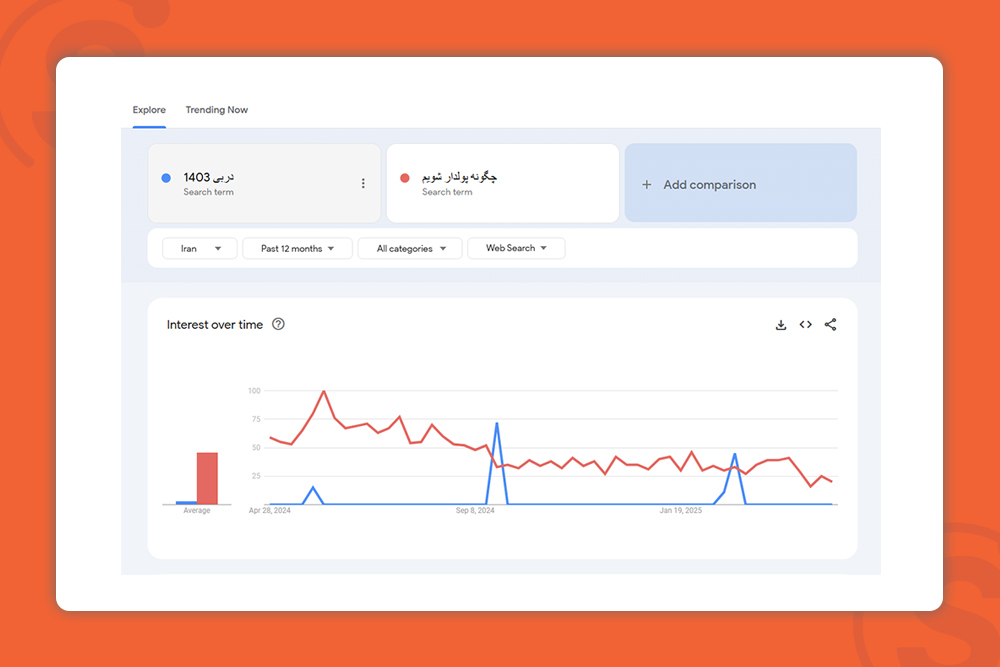
Task: Open the Iran region dropdown
Action: [x=200, y=249]
